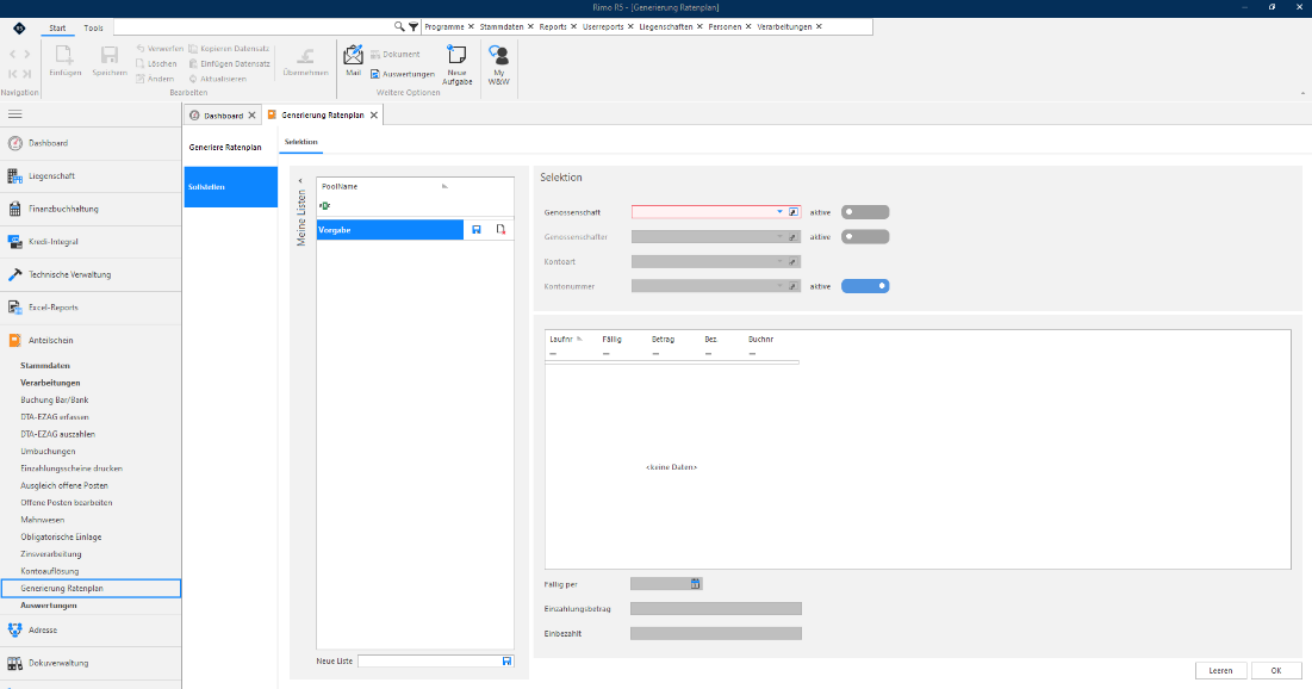Expand the Technische Verwaltung sidebar section
The image size is (1312, 689).
pos(91,274)
